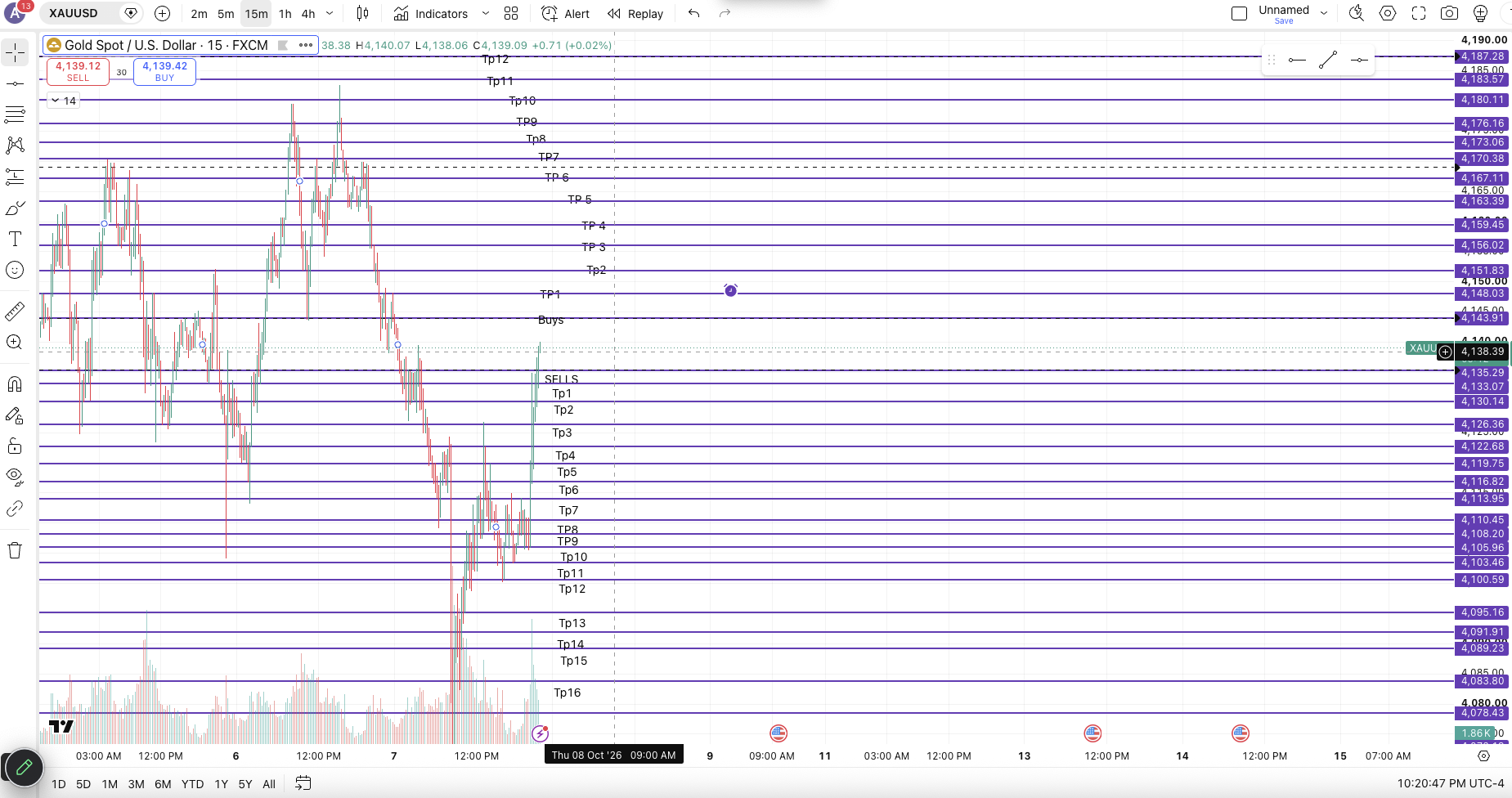
Task: Start bar Replay mode
Action: pos(635,14)
